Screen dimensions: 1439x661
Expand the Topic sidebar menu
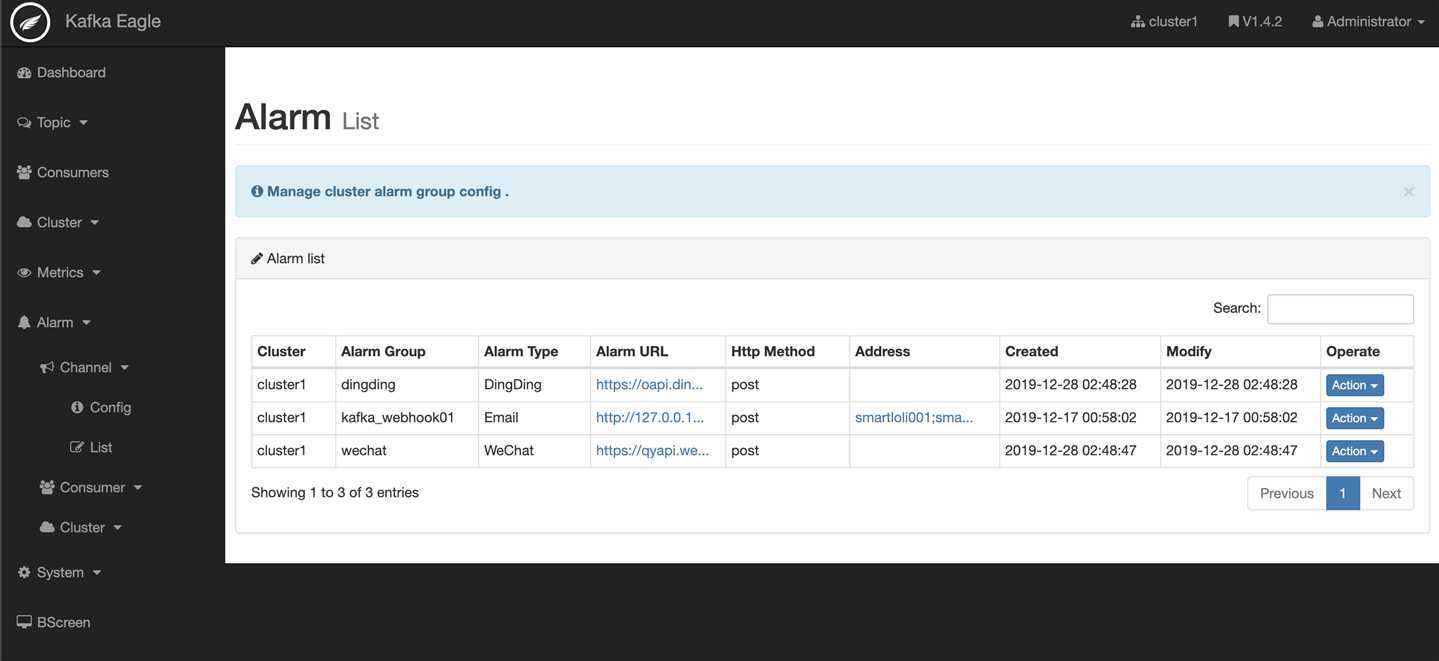click(53, 122)
